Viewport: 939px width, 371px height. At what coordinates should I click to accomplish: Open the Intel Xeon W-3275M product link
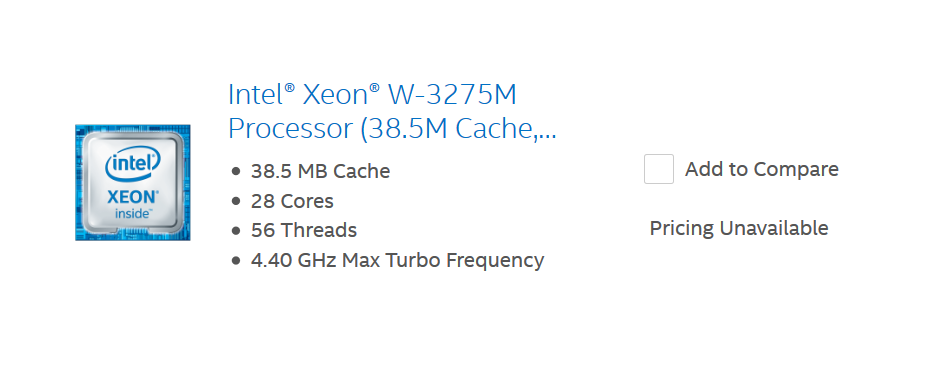click(392, 111)
